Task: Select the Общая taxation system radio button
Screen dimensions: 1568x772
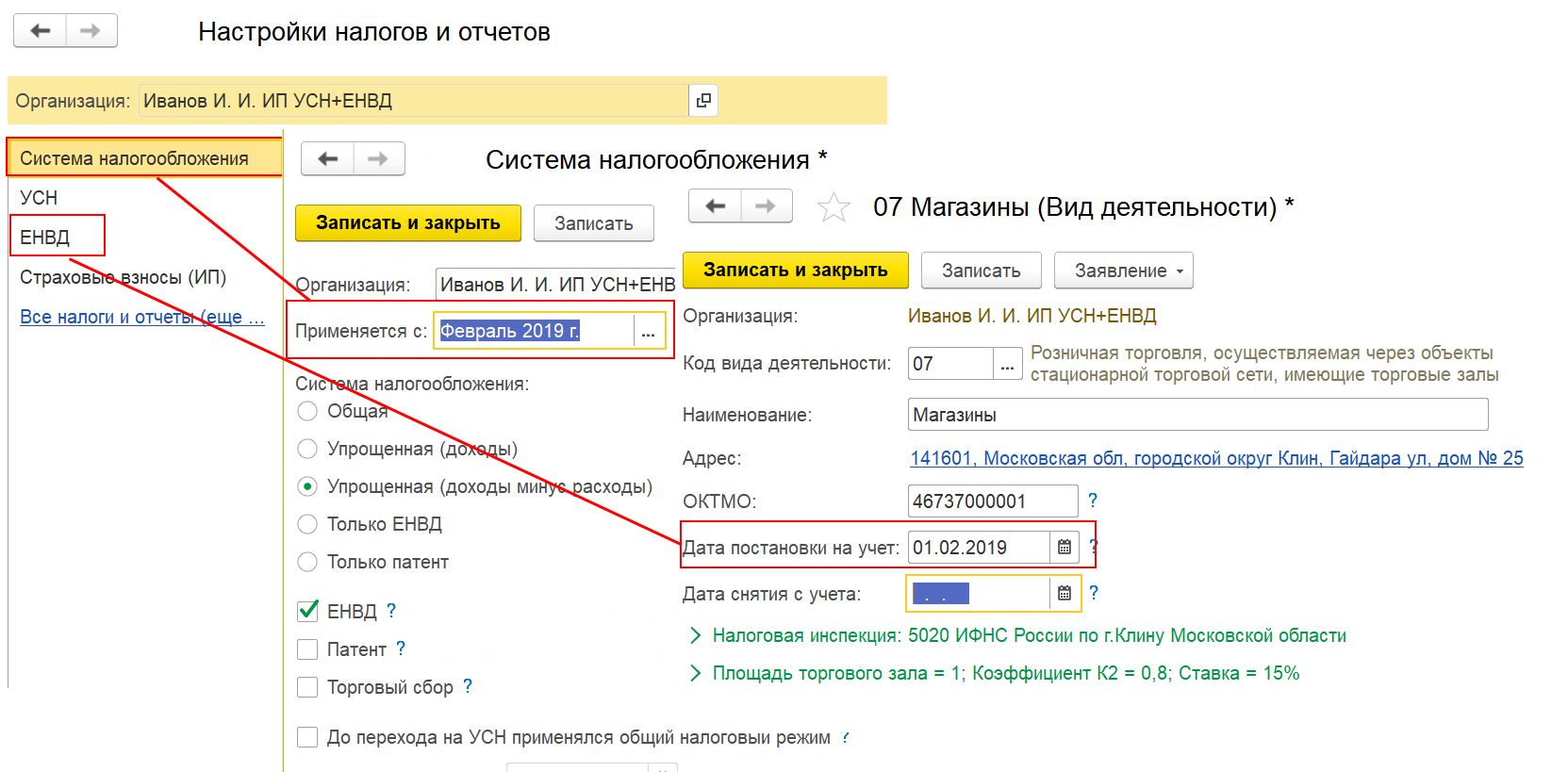Action: tap(307, 411)
